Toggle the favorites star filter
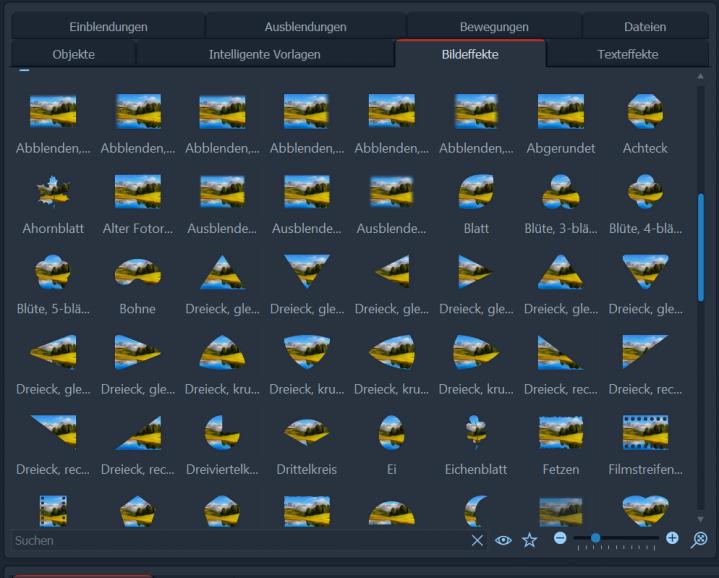Image resolution: width=719 pixels, height=578 pixels. pyautogui.click(x=529, y=540)
